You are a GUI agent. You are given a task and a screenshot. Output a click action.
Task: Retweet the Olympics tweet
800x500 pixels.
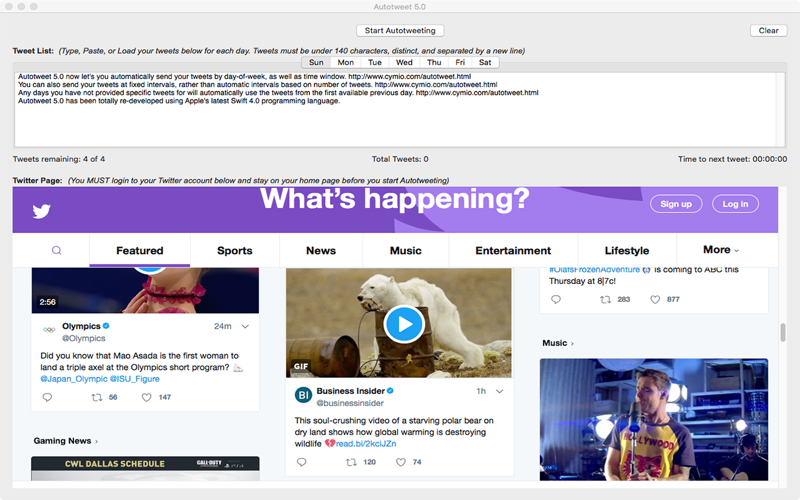96,397
